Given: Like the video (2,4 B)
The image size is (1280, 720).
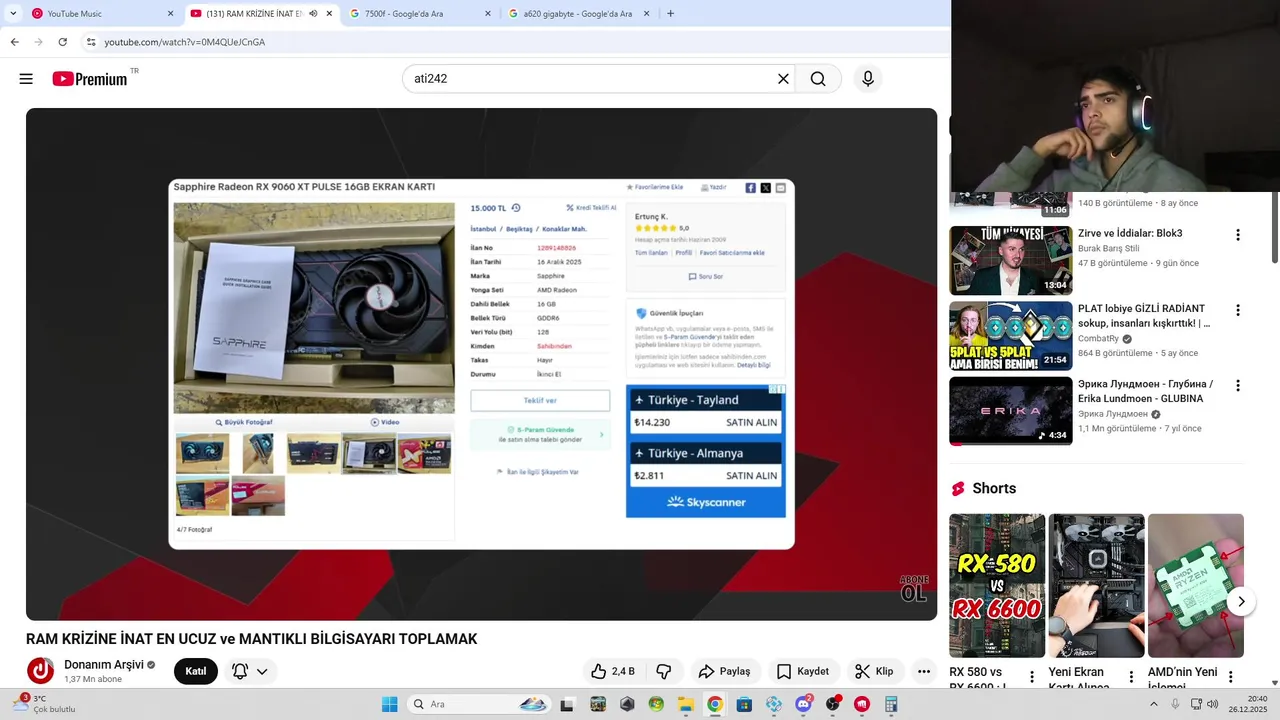Looking at the screenshot, I should pyautogui.click(x=613, y=671).
